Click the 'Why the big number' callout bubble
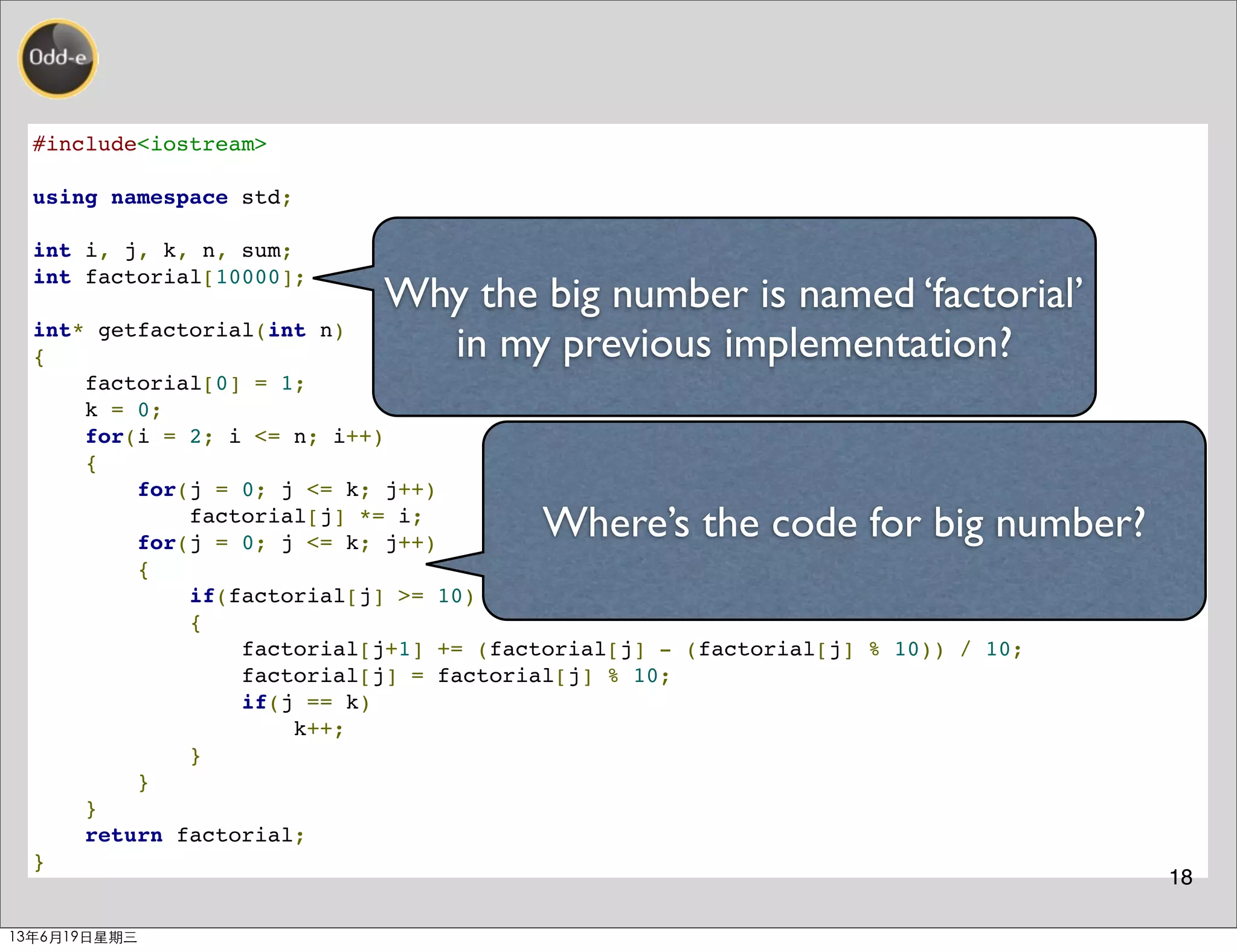The height and width of the screenshot is (952, 1237). [733, 317]
